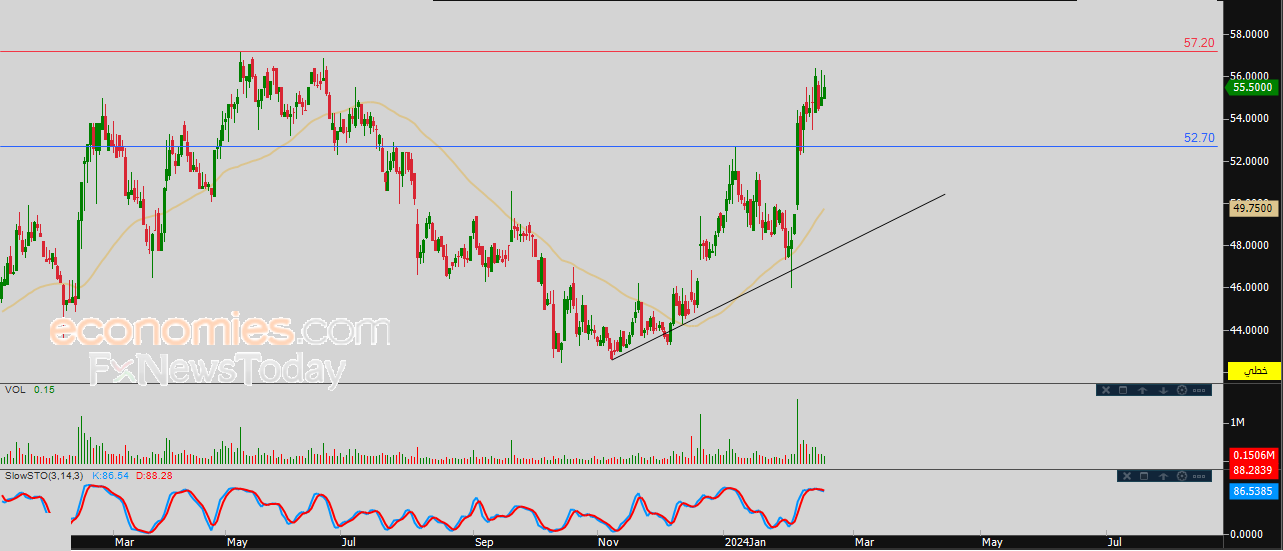Click the 1M volume axis label
The width and height of the screenshot is (1283, 551).
pos(1237,423)
